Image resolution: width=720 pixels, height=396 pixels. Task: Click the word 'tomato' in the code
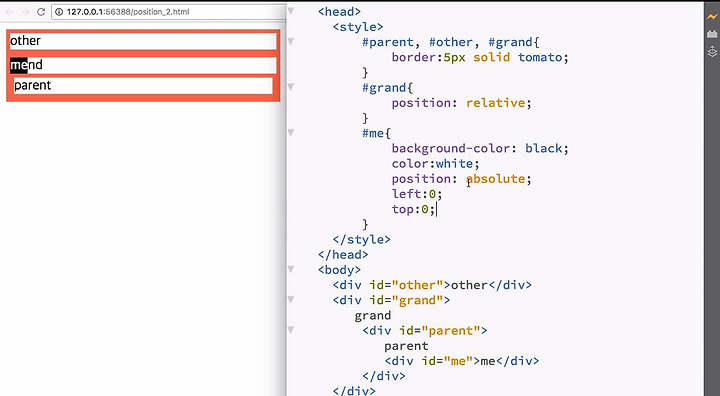pos(540,57)
